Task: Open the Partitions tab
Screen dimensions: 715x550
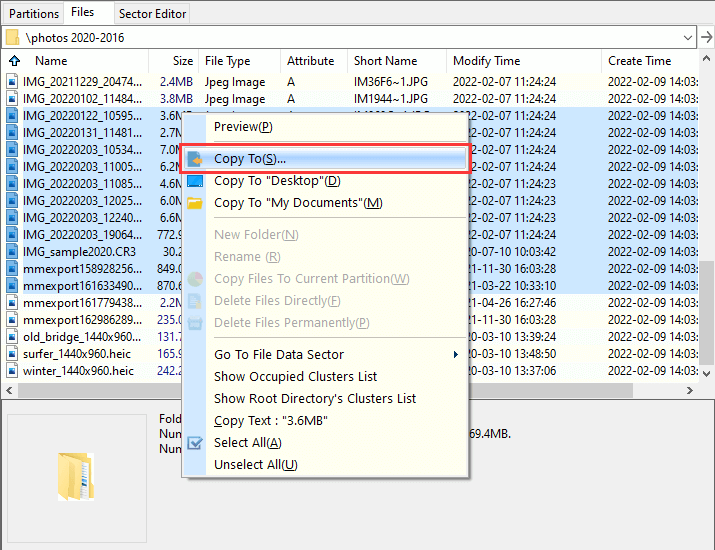Action: click(x=34, y=14)
